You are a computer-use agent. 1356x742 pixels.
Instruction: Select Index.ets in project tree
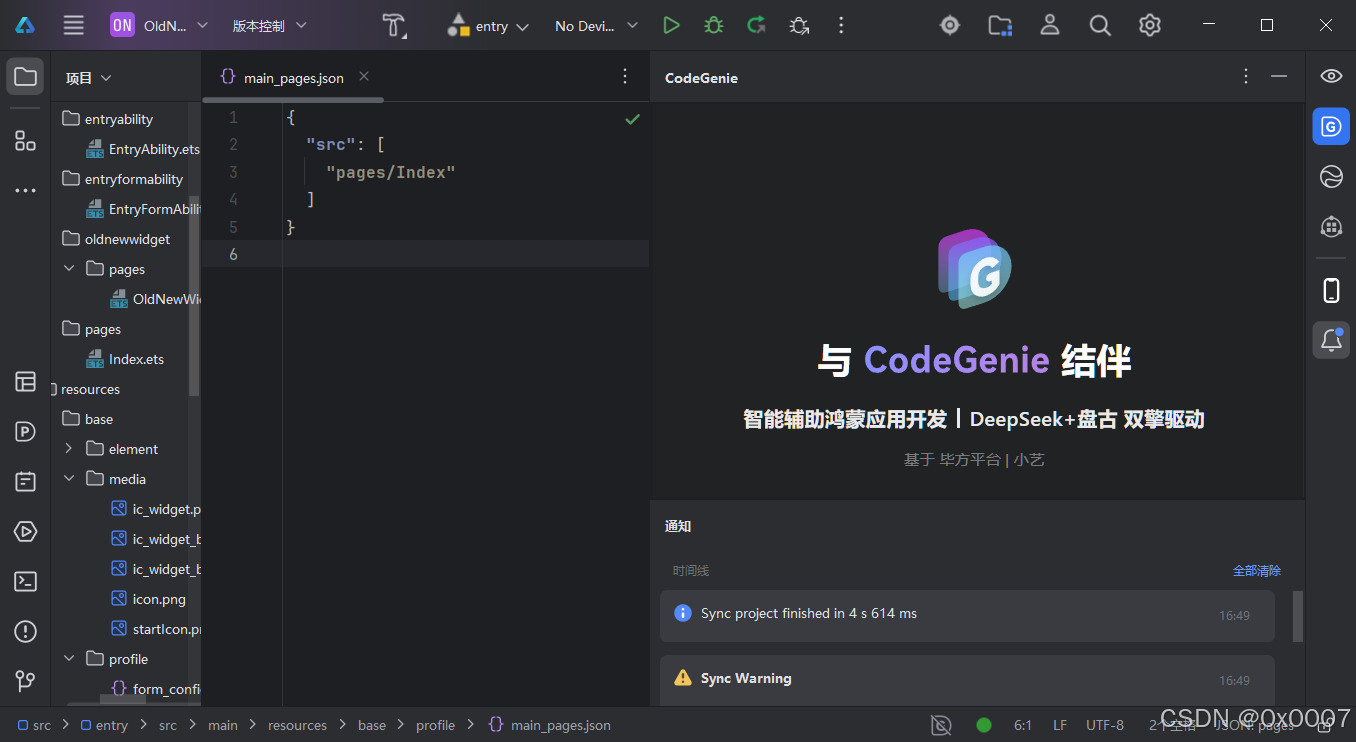point(125,359)
